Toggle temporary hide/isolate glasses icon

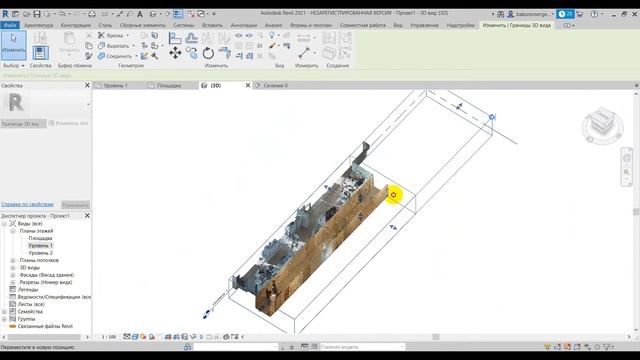tap(193, 337)
